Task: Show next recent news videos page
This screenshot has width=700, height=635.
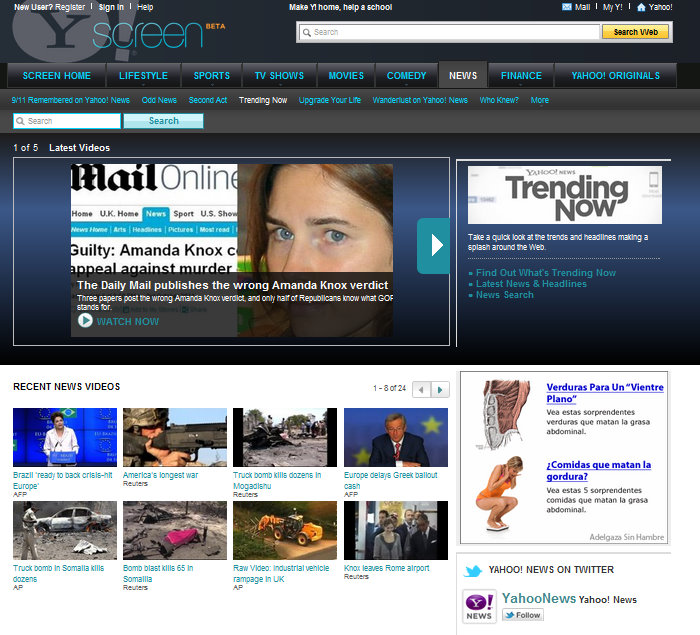Action: (440, 390)
